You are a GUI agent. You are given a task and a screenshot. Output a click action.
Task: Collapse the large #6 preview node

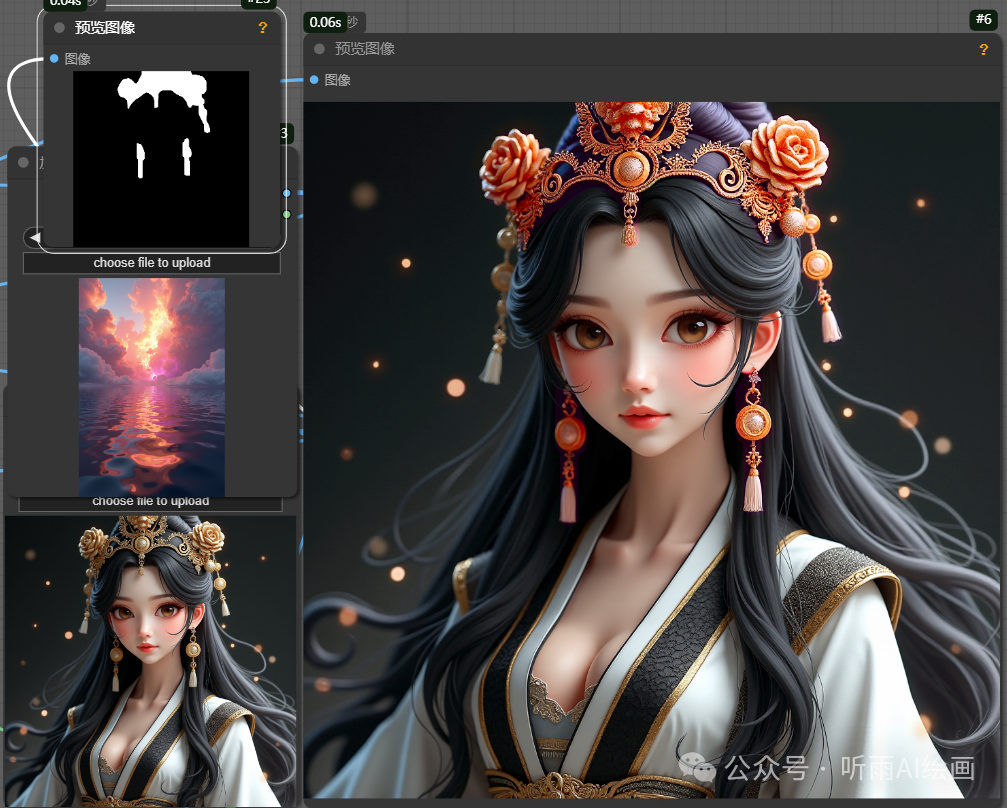(319, 49)
